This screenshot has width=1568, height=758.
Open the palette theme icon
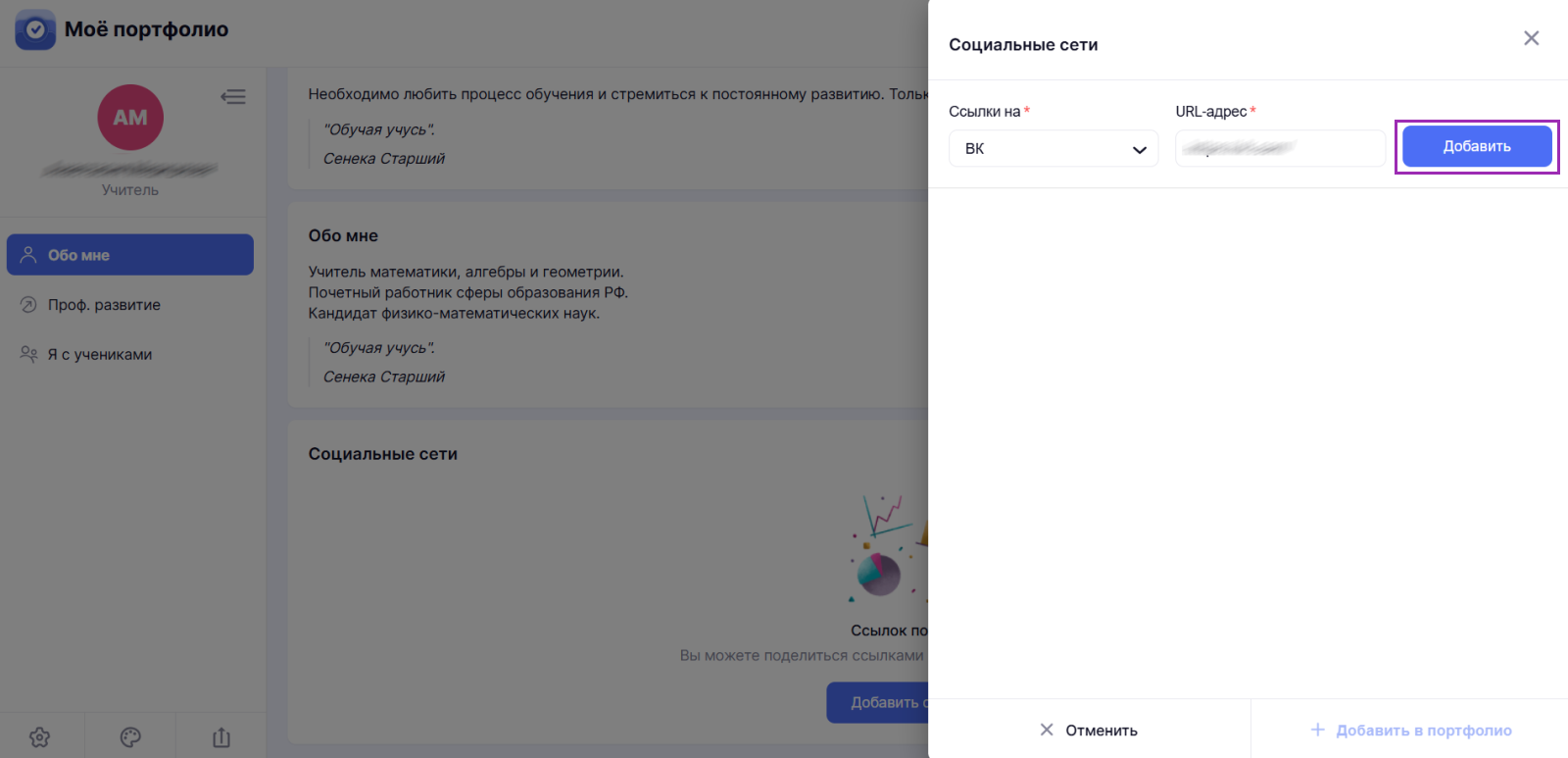pyautogui.click(x=130, y=737)
